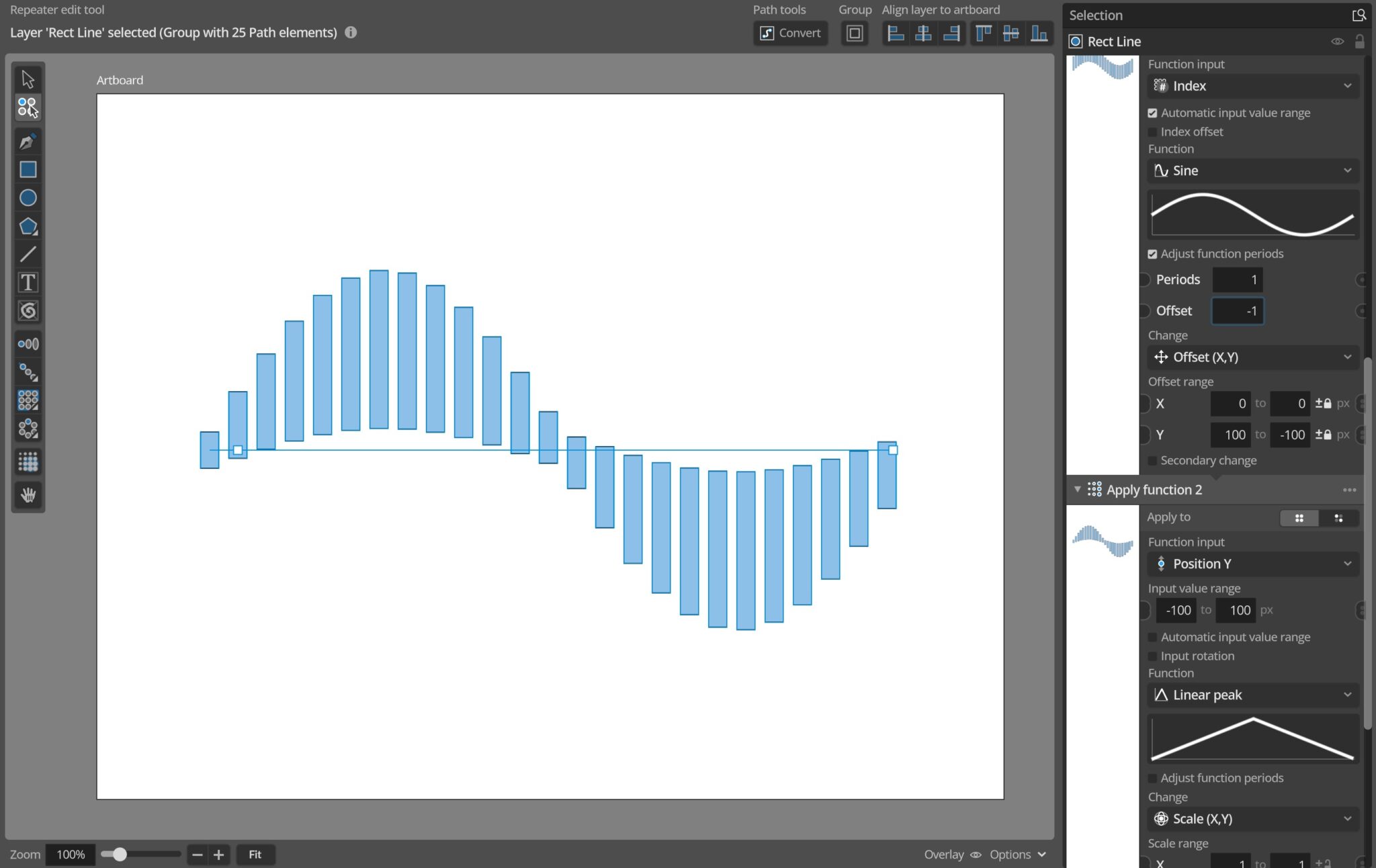The image size is (1376, 868).
Task: Select the Pen tool
Action: click(x=28, y=141)
